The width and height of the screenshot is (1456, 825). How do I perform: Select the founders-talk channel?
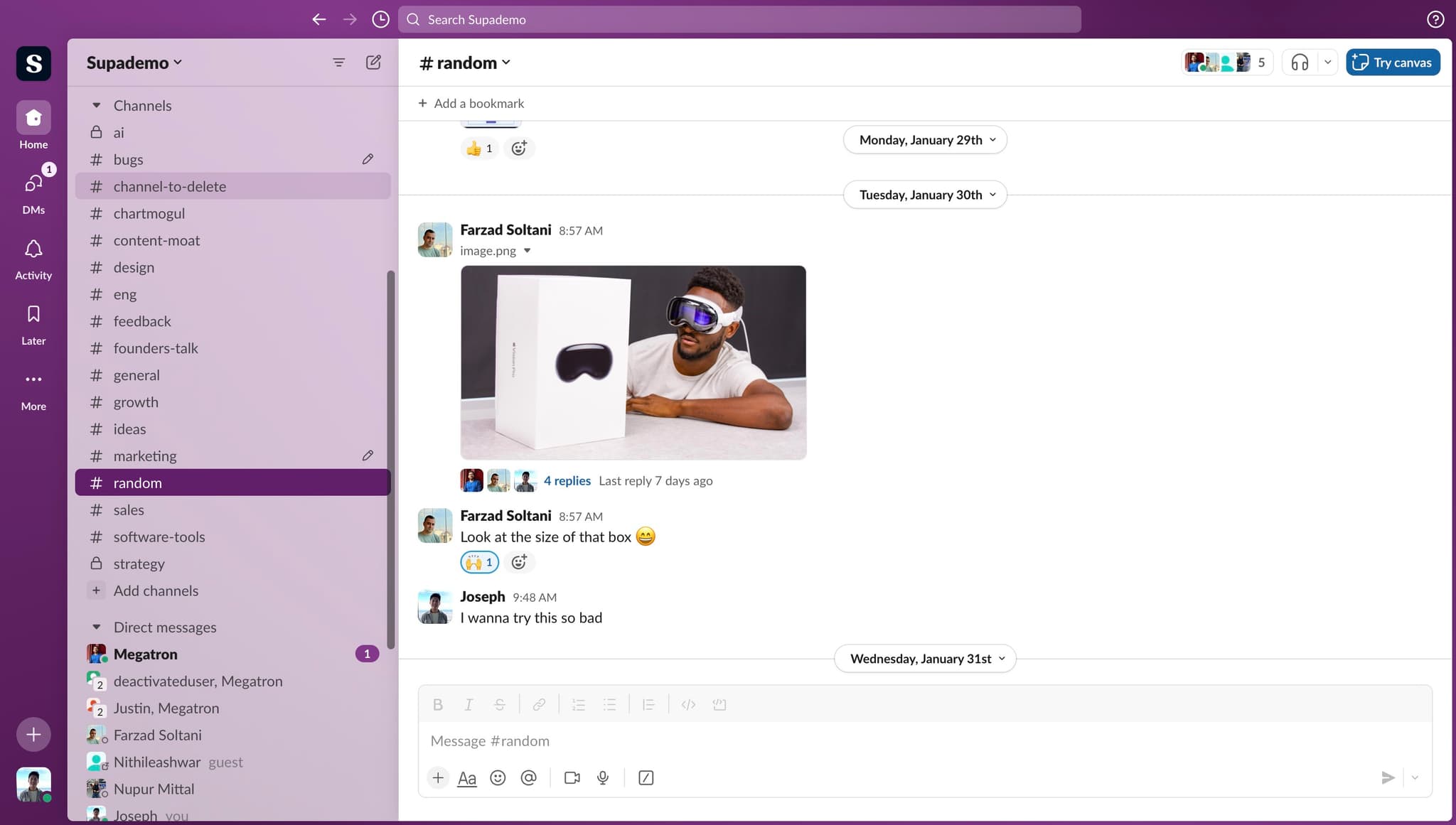point(156,348)
